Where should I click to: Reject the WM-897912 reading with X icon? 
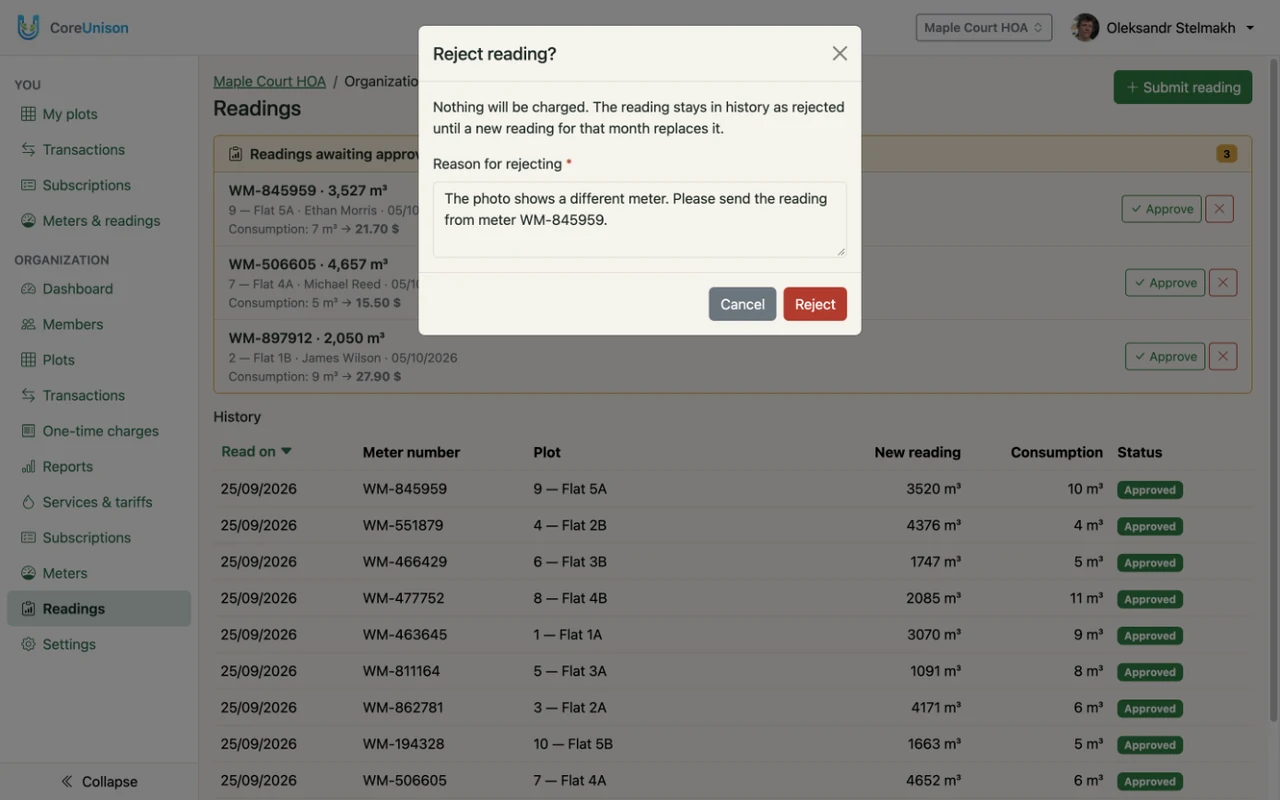pyautogui.click(x=1223, y=357)
